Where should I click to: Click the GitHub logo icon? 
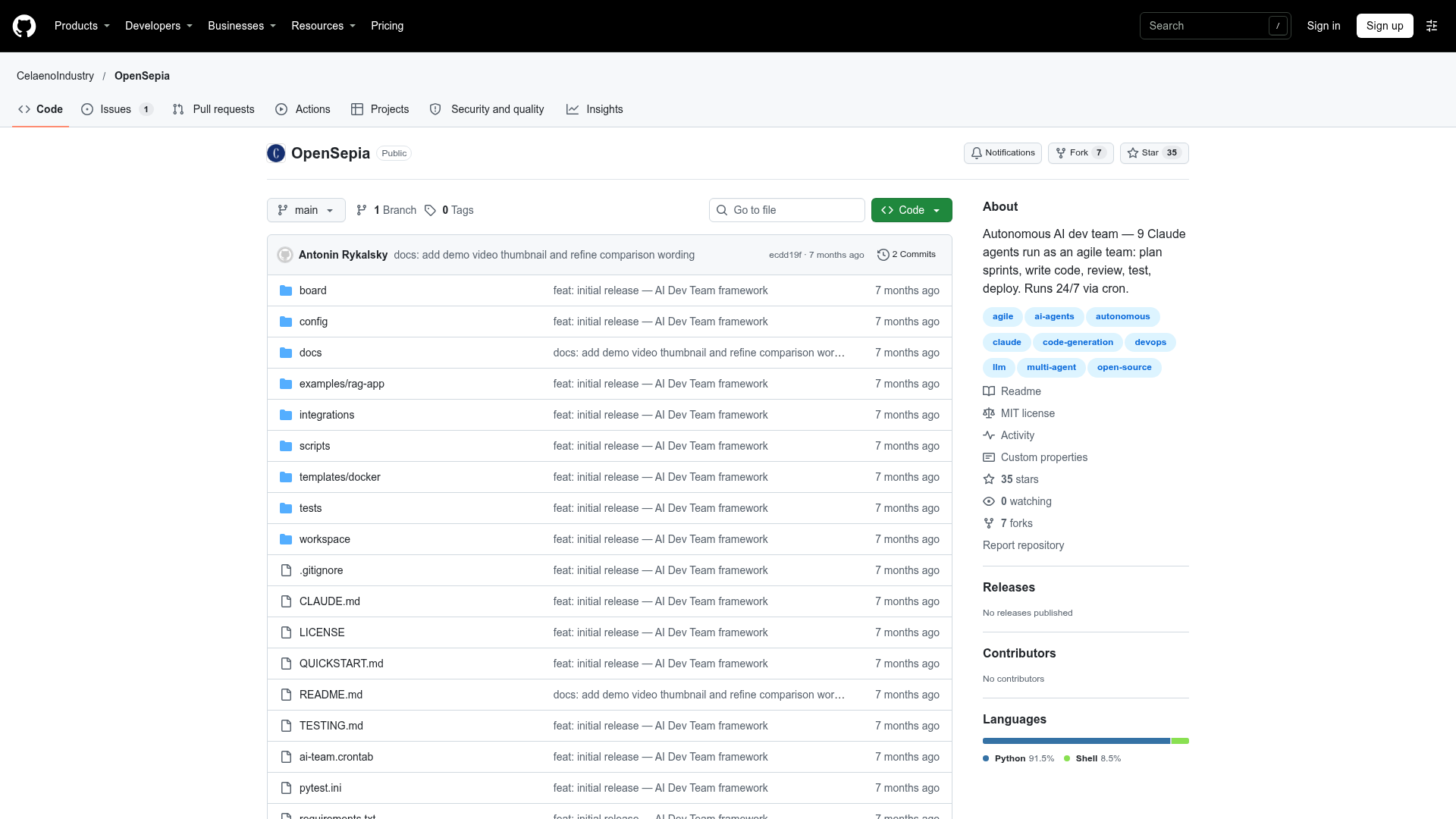[x=24, y=26]
